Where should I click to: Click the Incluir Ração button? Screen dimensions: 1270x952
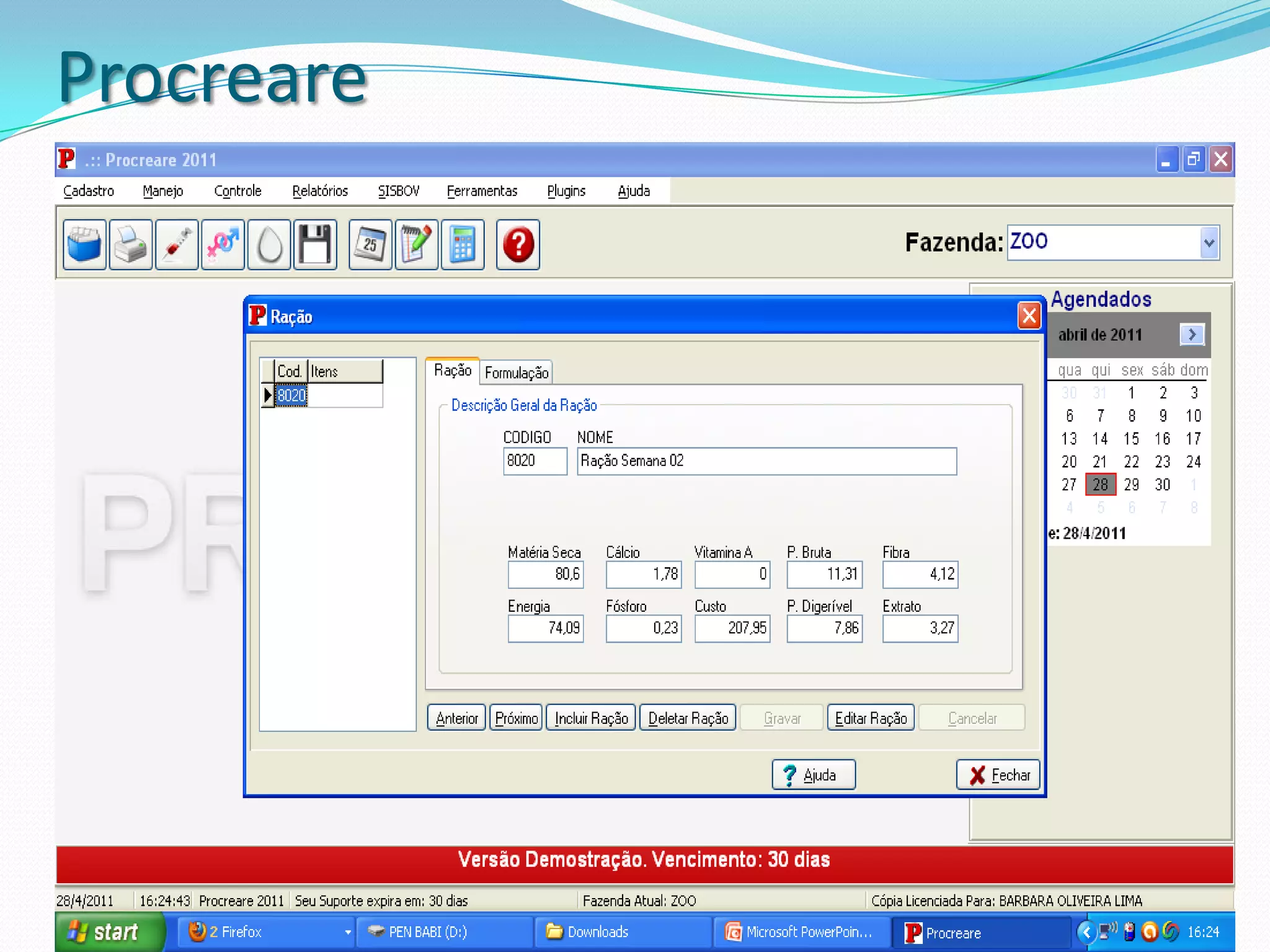click(591, 718)
